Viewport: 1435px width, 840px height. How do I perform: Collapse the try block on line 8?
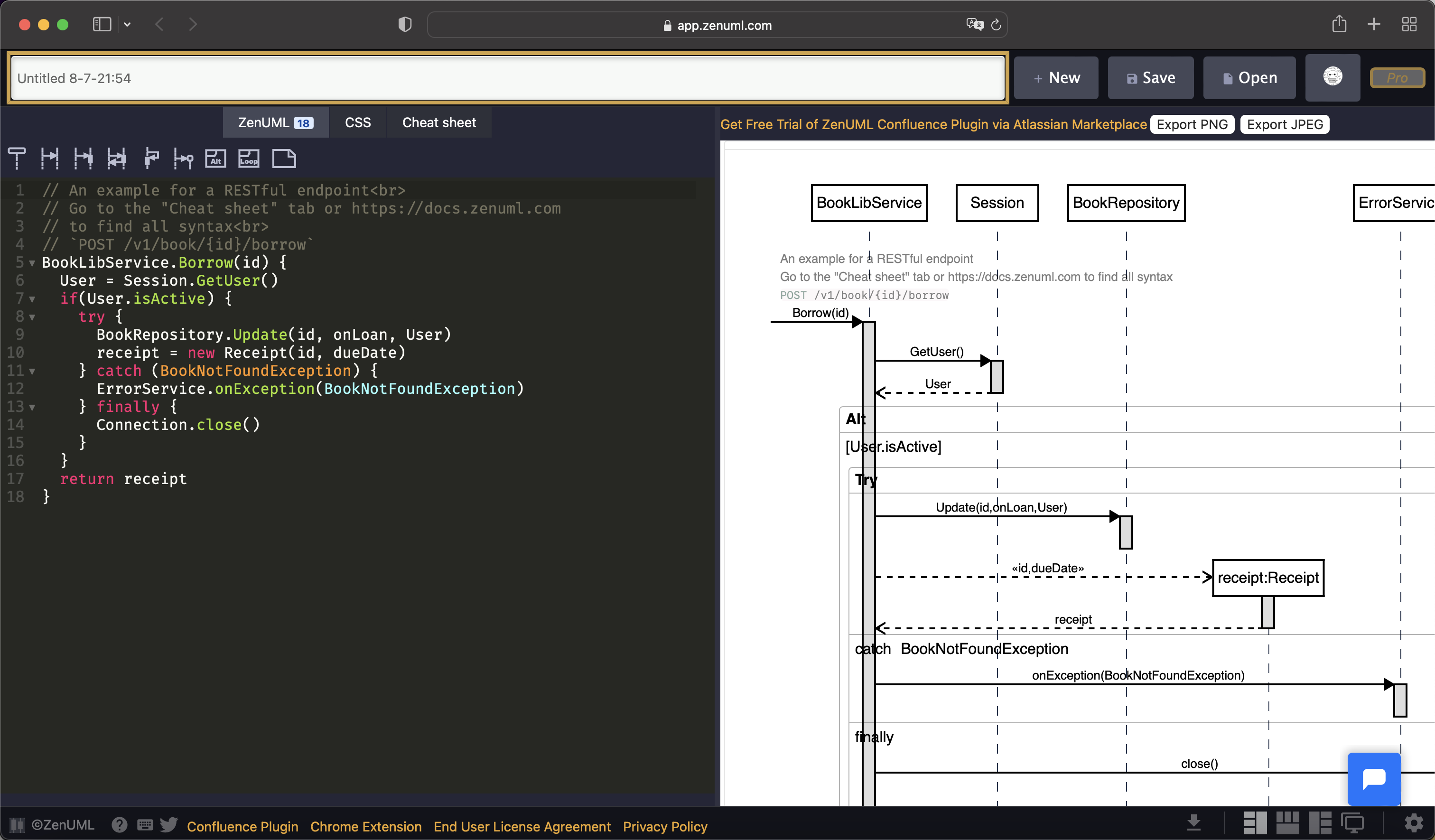click(32, 317)
